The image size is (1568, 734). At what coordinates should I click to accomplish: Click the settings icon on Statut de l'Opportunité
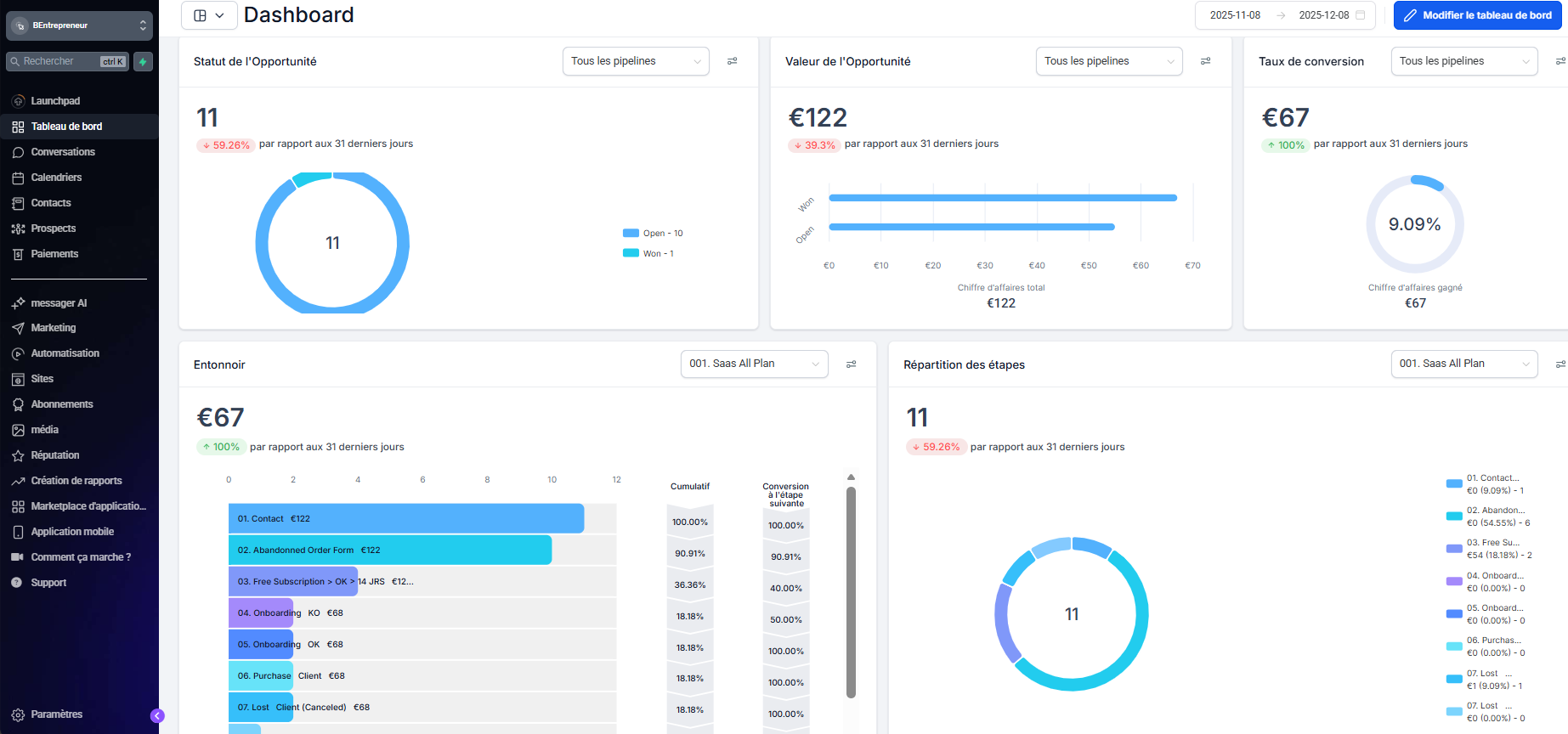(x=732, y=61)
